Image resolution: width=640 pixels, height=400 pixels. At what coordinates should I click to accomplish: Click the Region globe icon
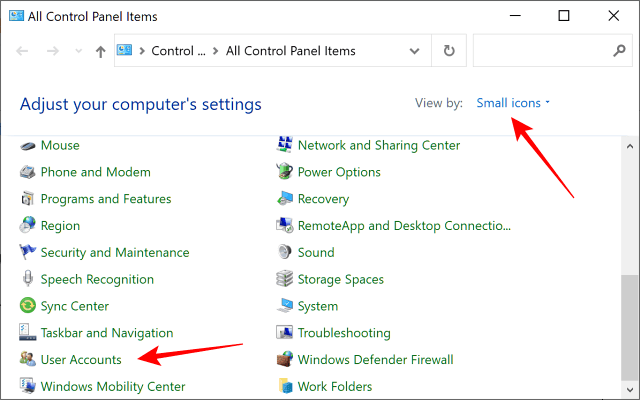(28, 225)
